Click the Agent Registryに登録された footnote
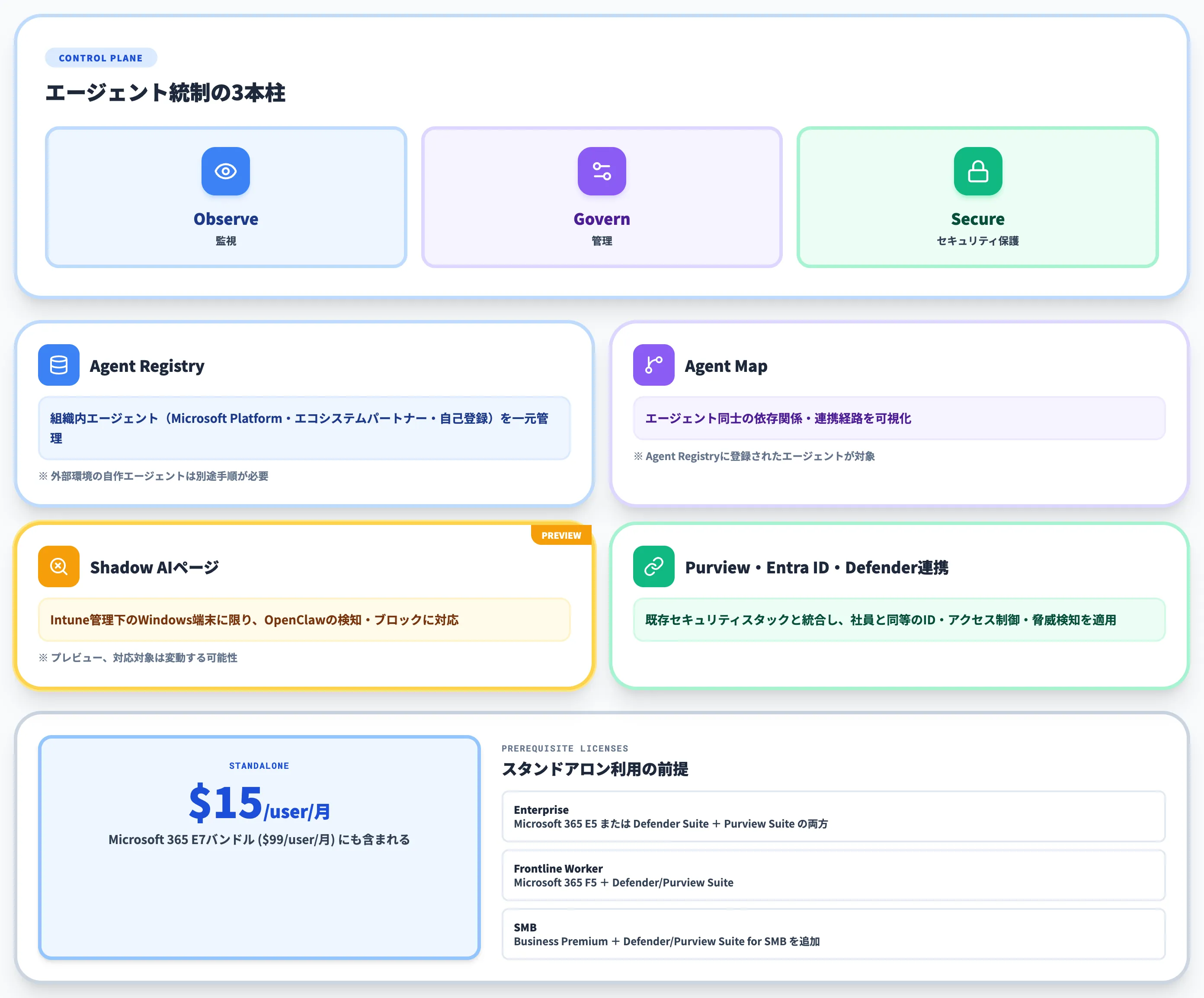1204x998 pixels. 754,456
